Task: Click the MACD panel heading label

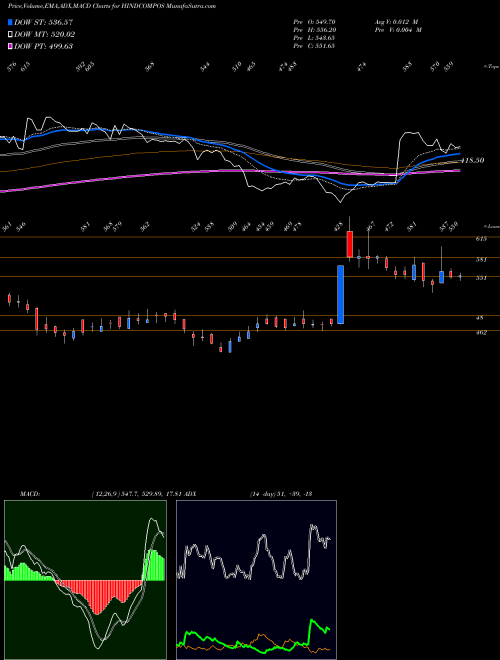Action: pos(29,493)
